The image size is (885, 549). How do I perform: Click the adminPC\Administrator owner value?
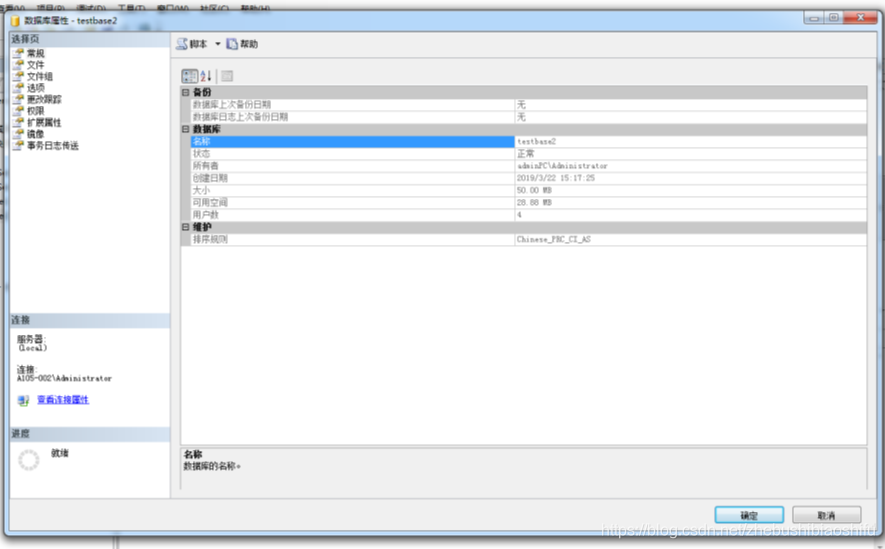tap(562, 166)
